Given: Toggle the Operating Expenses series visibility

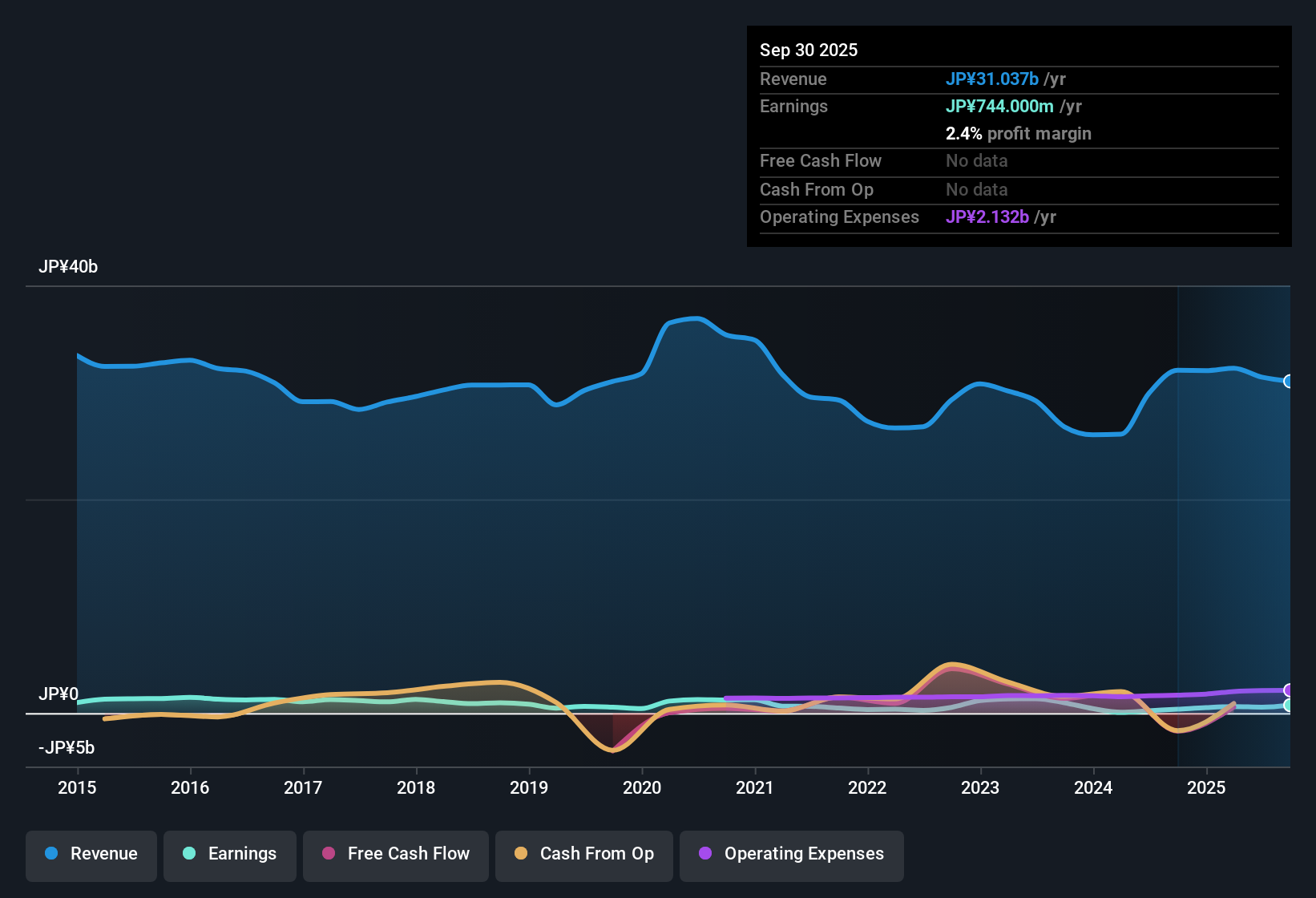Looking at the screenshot, I should (x=791, y=854).
